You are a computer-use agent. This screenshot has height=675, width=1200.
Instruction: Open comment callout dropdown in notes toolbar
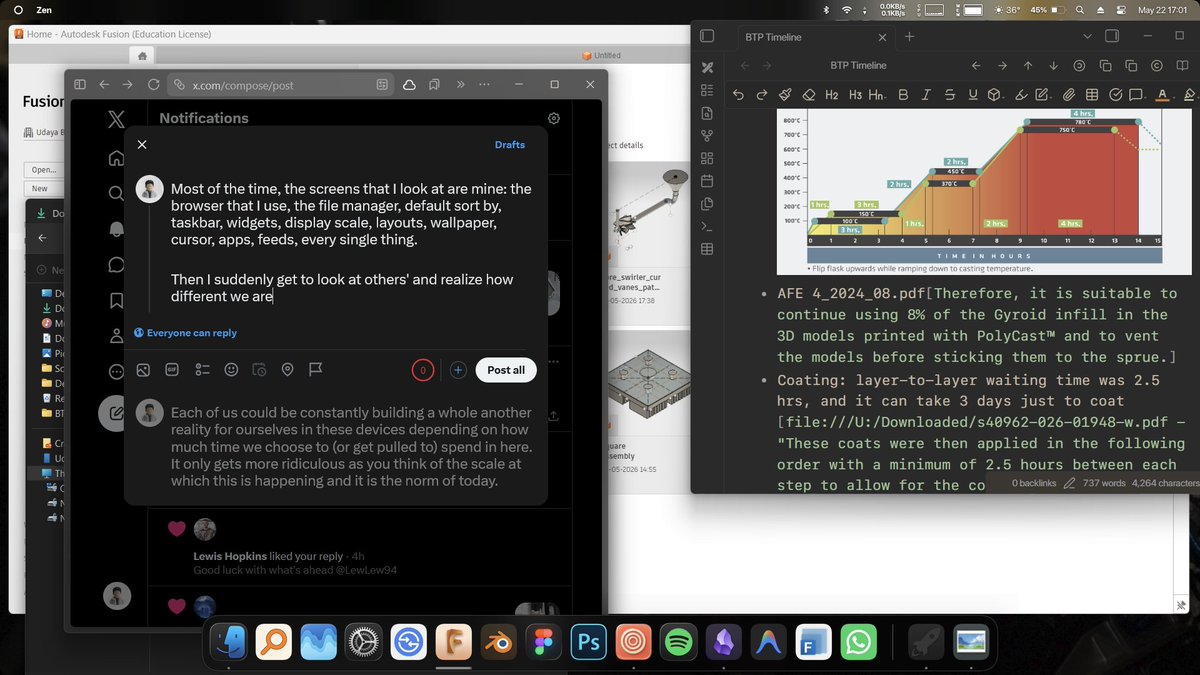pos(1137,95)
